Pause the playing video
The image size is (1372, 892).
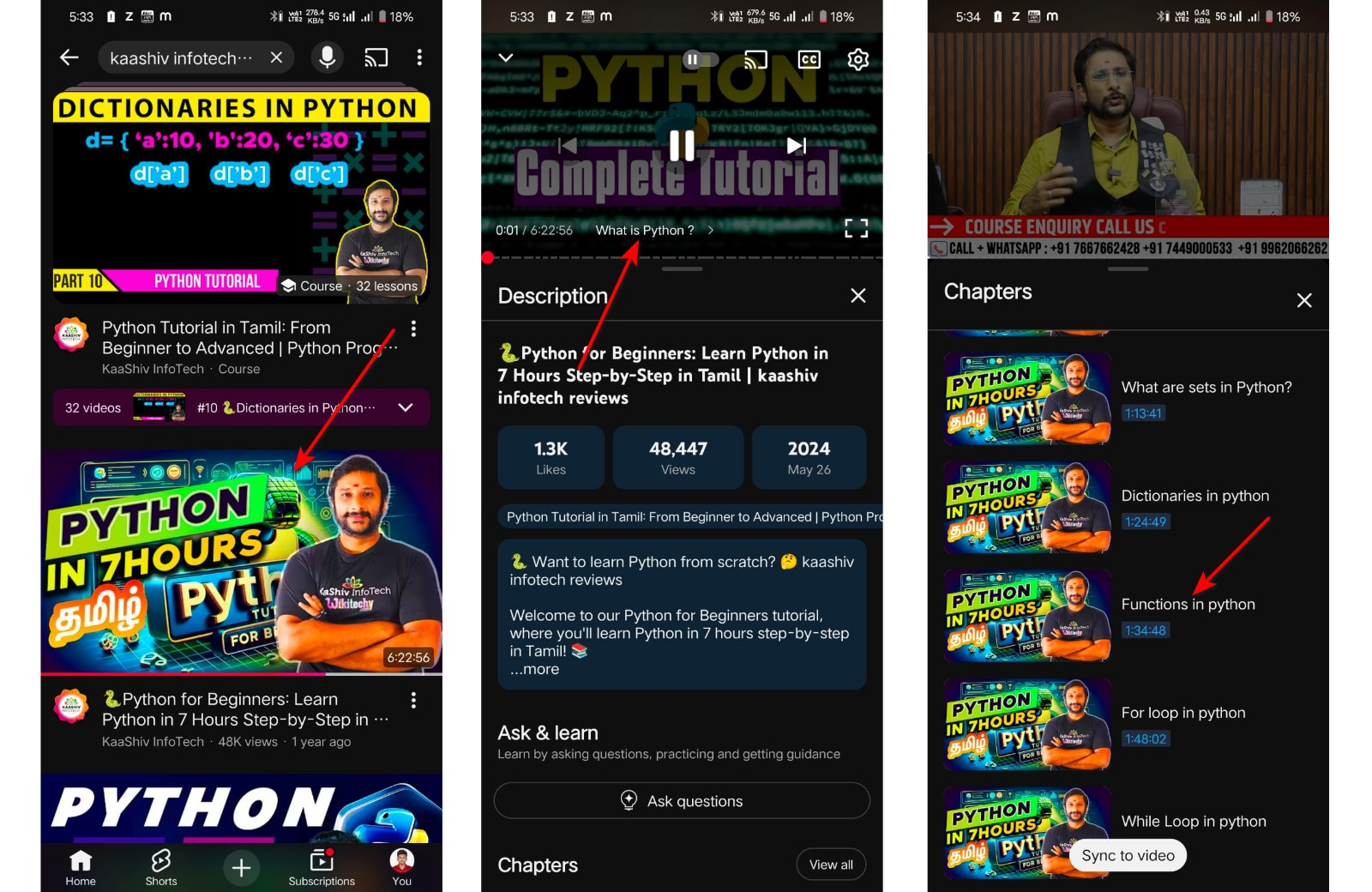click(682, 146)
